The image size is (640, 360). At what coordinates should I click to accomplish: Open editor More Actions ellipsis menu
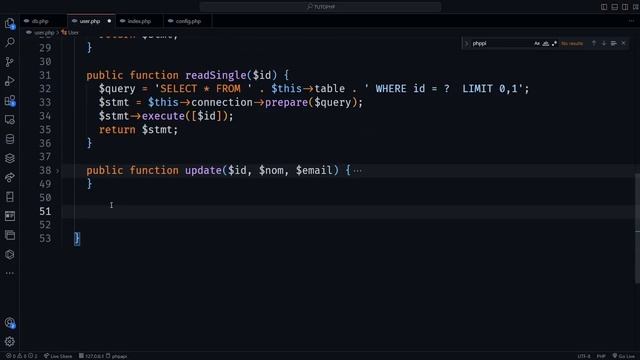point(631,21)
